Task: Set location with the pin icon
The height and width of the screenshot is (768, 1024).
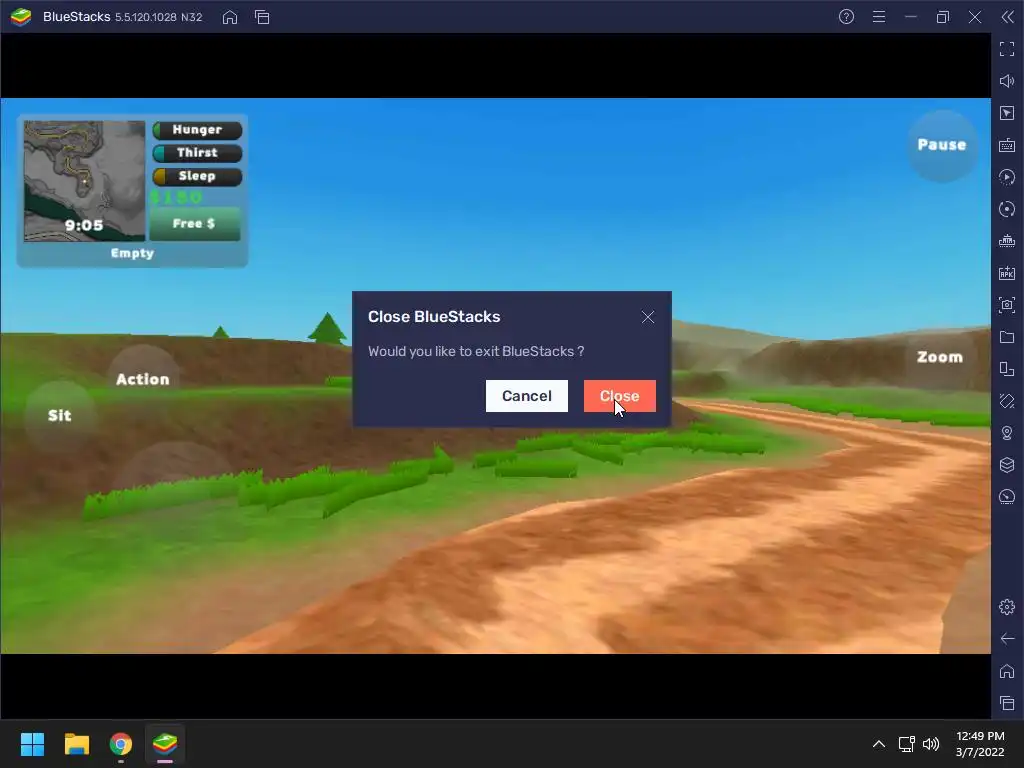Action: tap(1007, 433)
